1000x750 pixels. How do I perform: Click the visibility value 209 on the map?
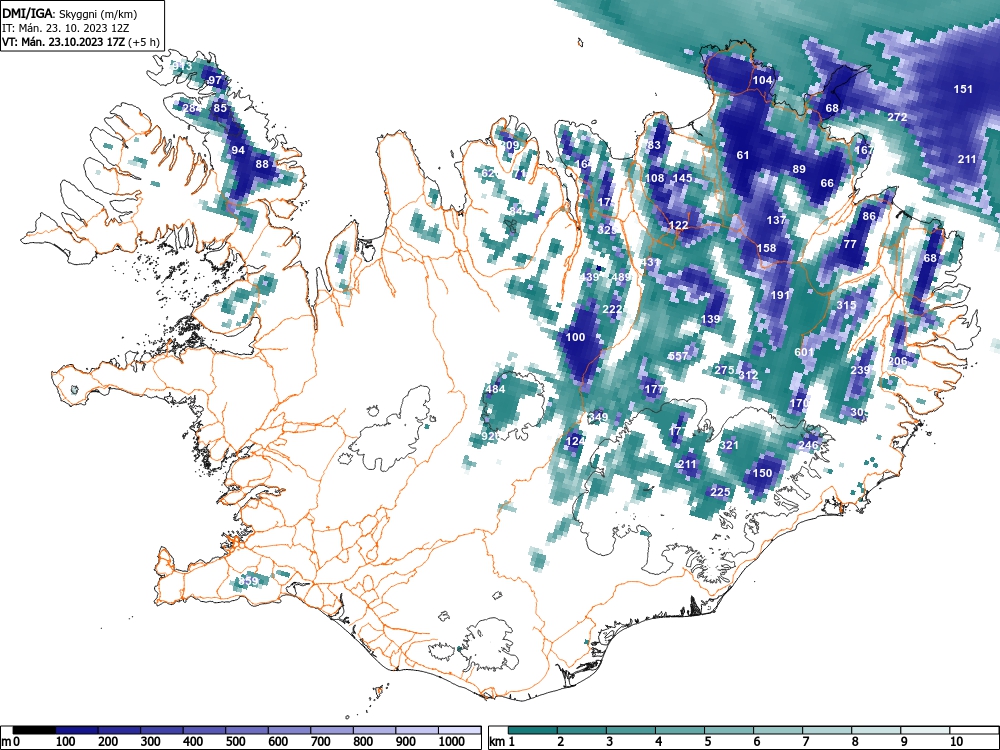(x=510, y=145)
